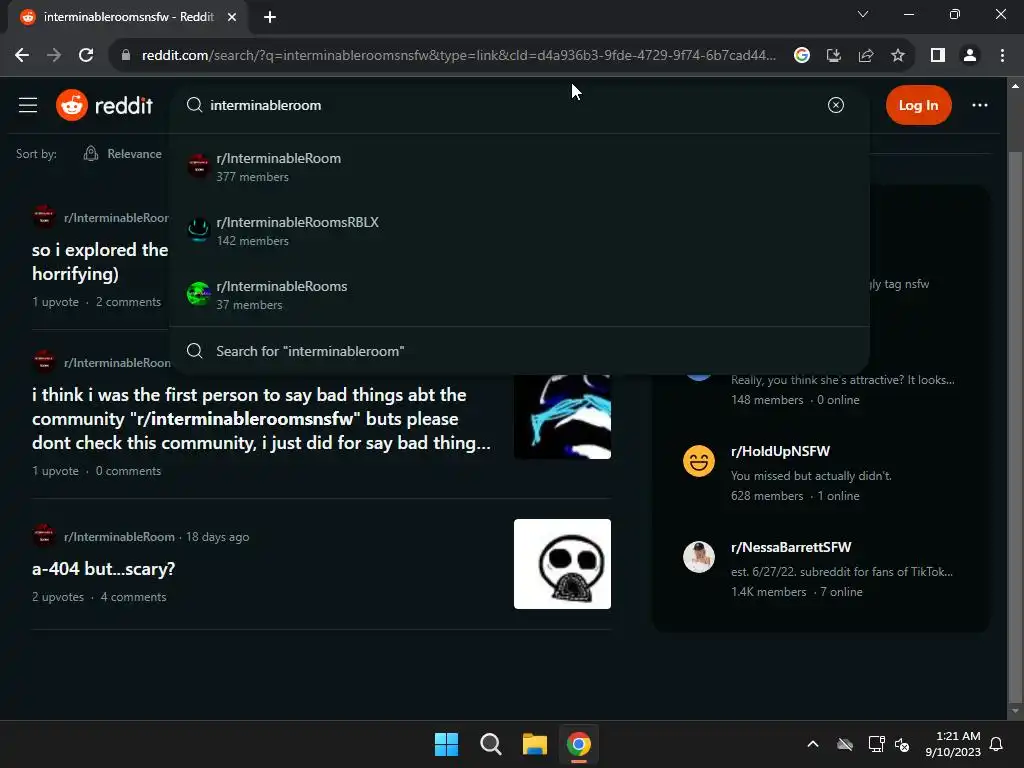Click the r/HoldUpNSFW smiley avatar
The width and height of the screenshot is (1024, 768).
699,461
